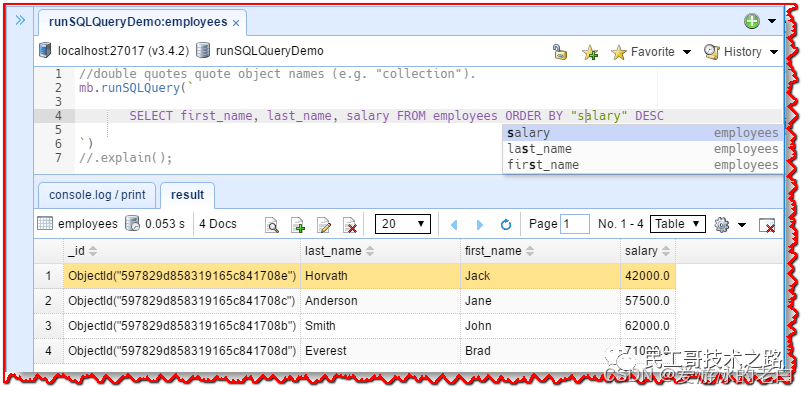Pick the first_name autocomplete suggestion
The image size is (808, 394).
(x=643, y=165)
